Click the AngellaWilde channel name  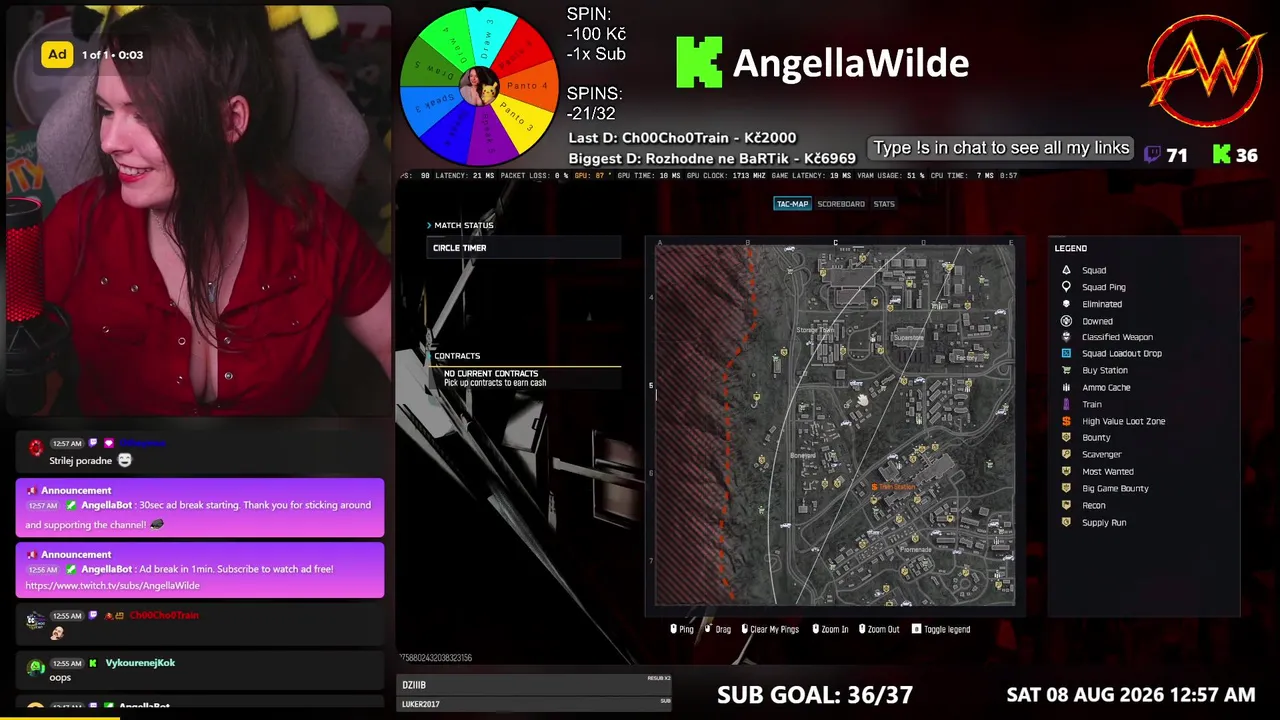851,63
